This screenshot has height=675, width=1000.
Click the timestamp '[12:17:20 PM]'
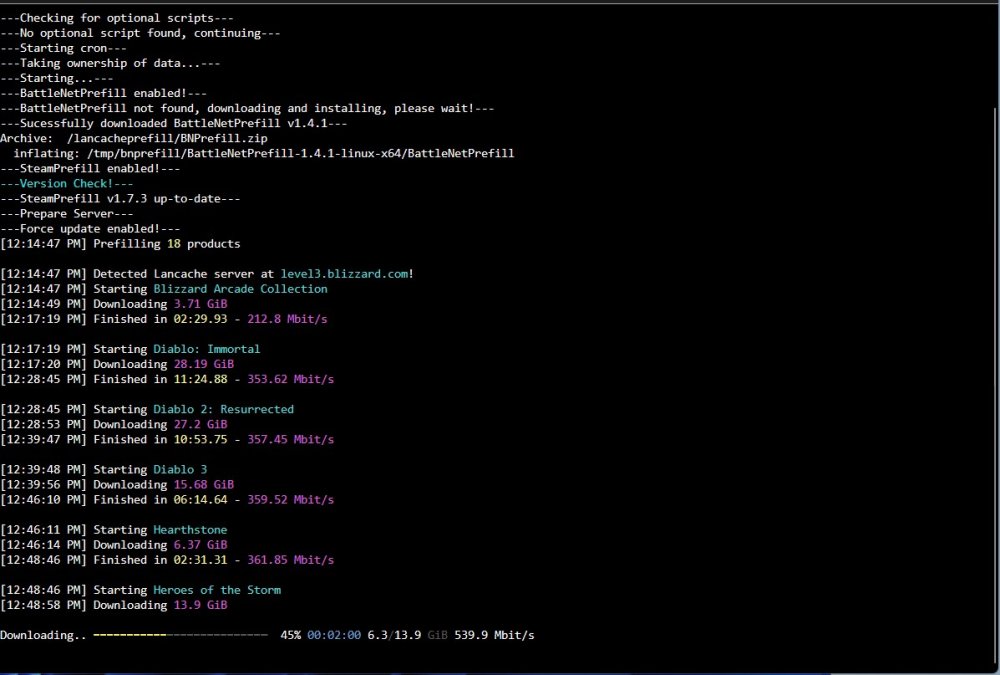(x=43, y=364)
